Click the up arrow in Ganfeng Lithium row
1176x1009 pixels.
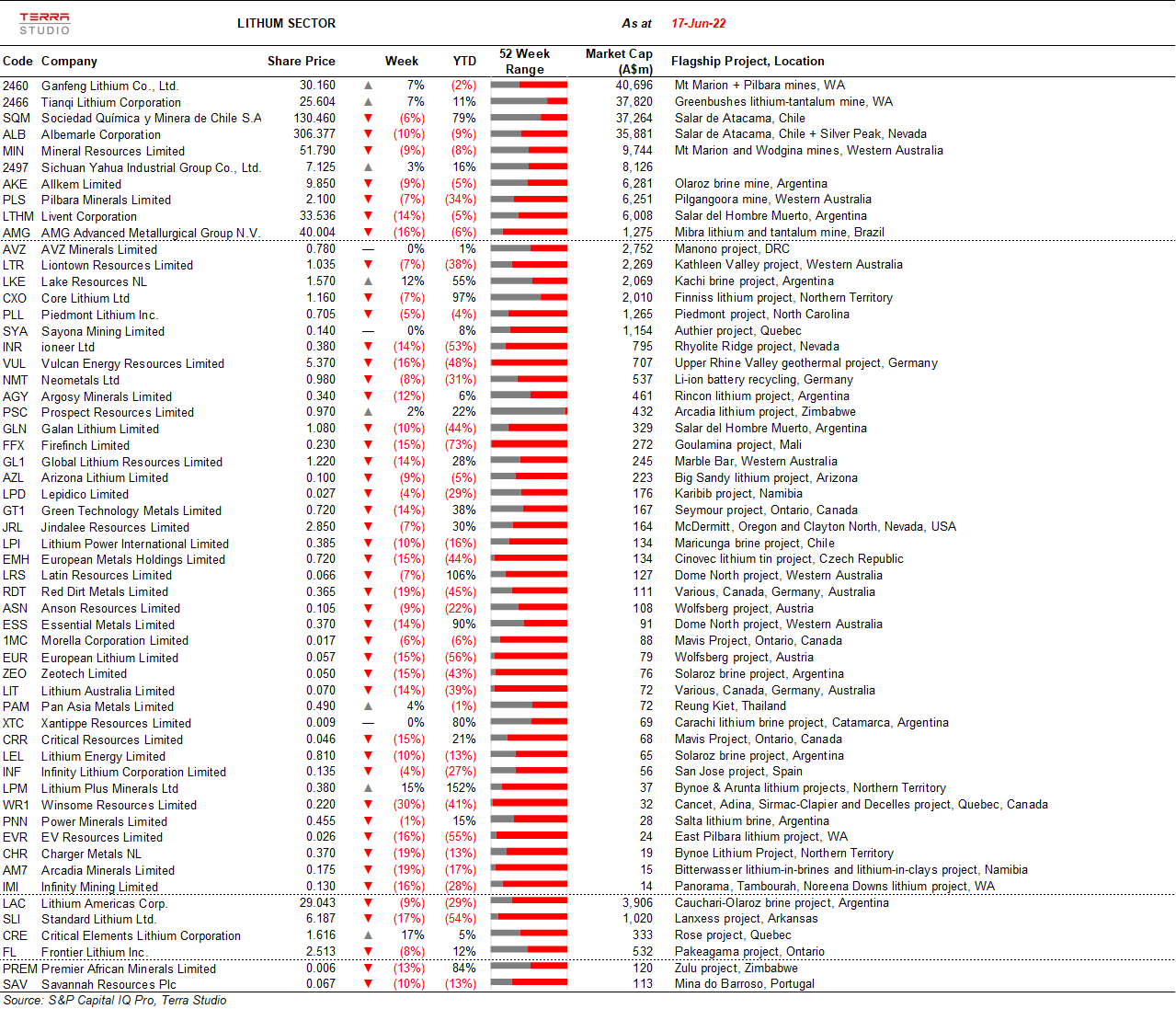coord(369,86)
